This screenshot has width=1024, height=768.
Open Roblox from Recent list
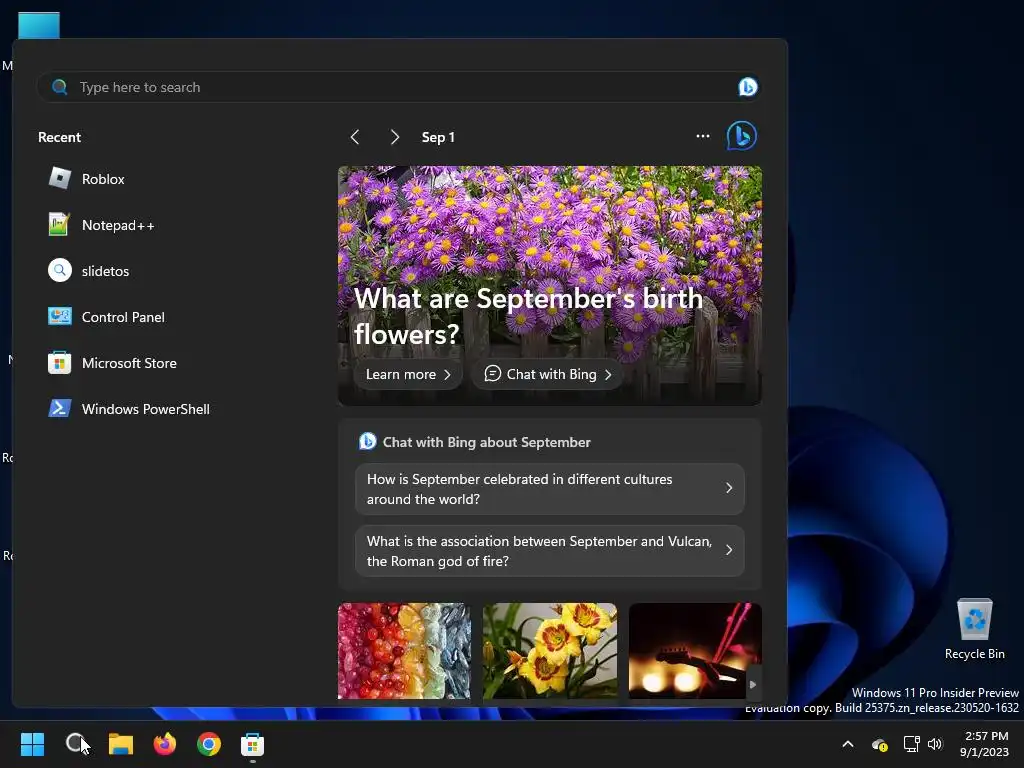86,179
